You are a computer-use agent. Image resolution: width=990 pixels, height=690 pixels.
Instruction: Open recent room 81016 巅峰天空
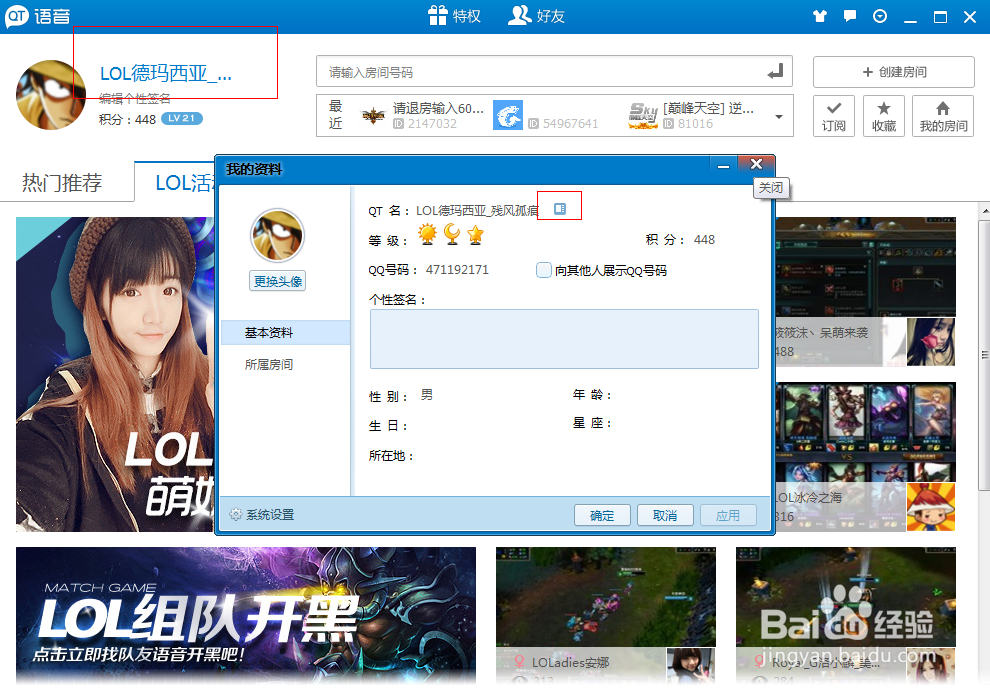[x=691, y=116]
